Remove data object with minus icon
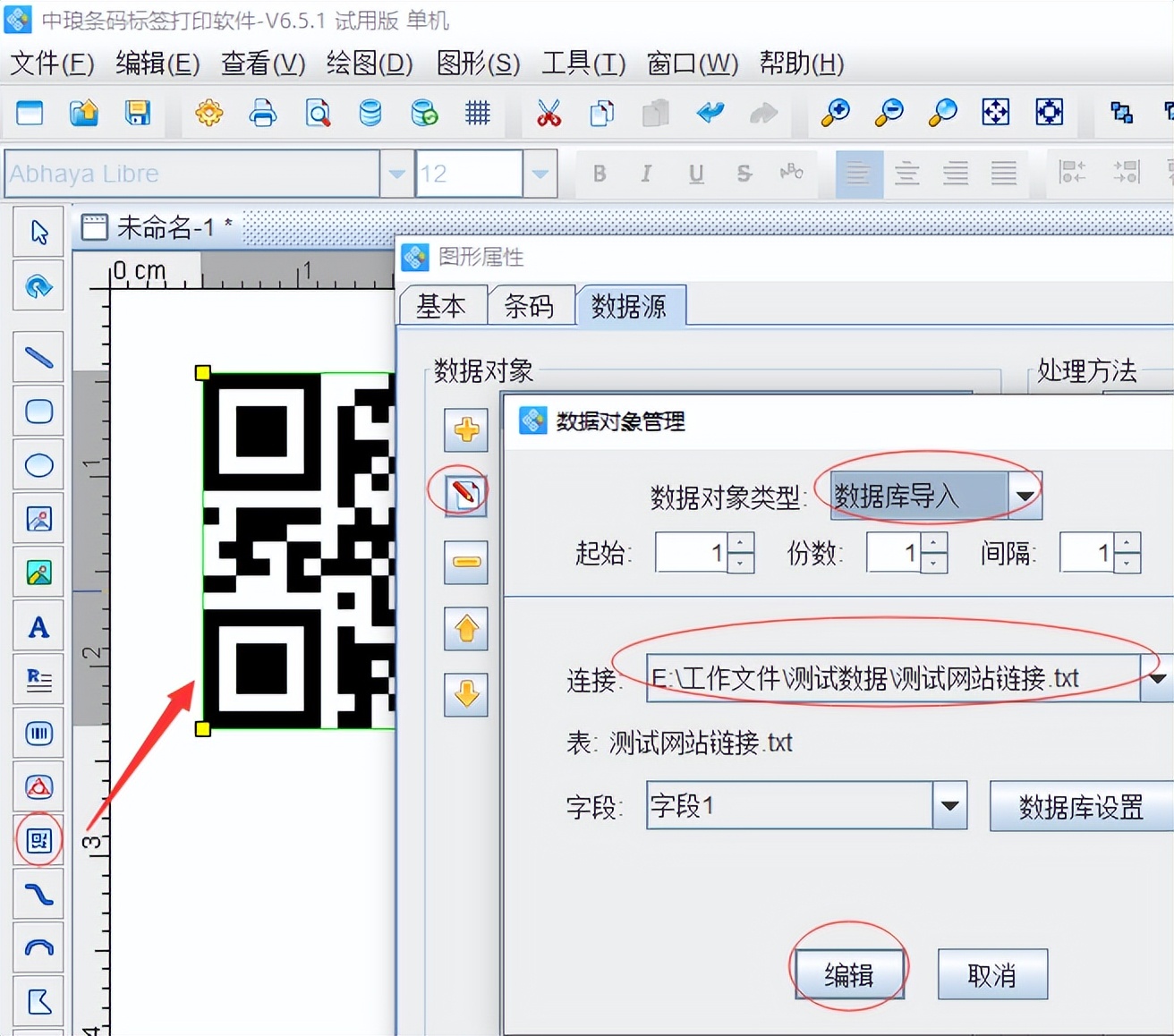Viewport: 1174px width, 1036px height. tap(466, 562)
